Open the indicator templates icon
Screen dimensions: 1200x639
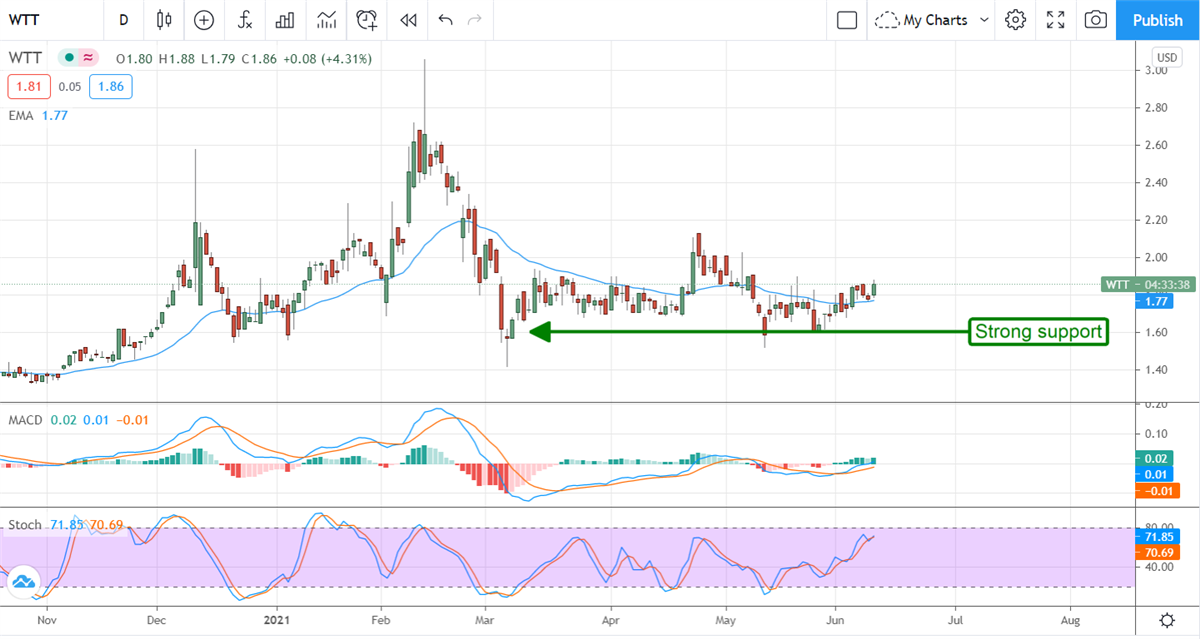click(326, 20)
